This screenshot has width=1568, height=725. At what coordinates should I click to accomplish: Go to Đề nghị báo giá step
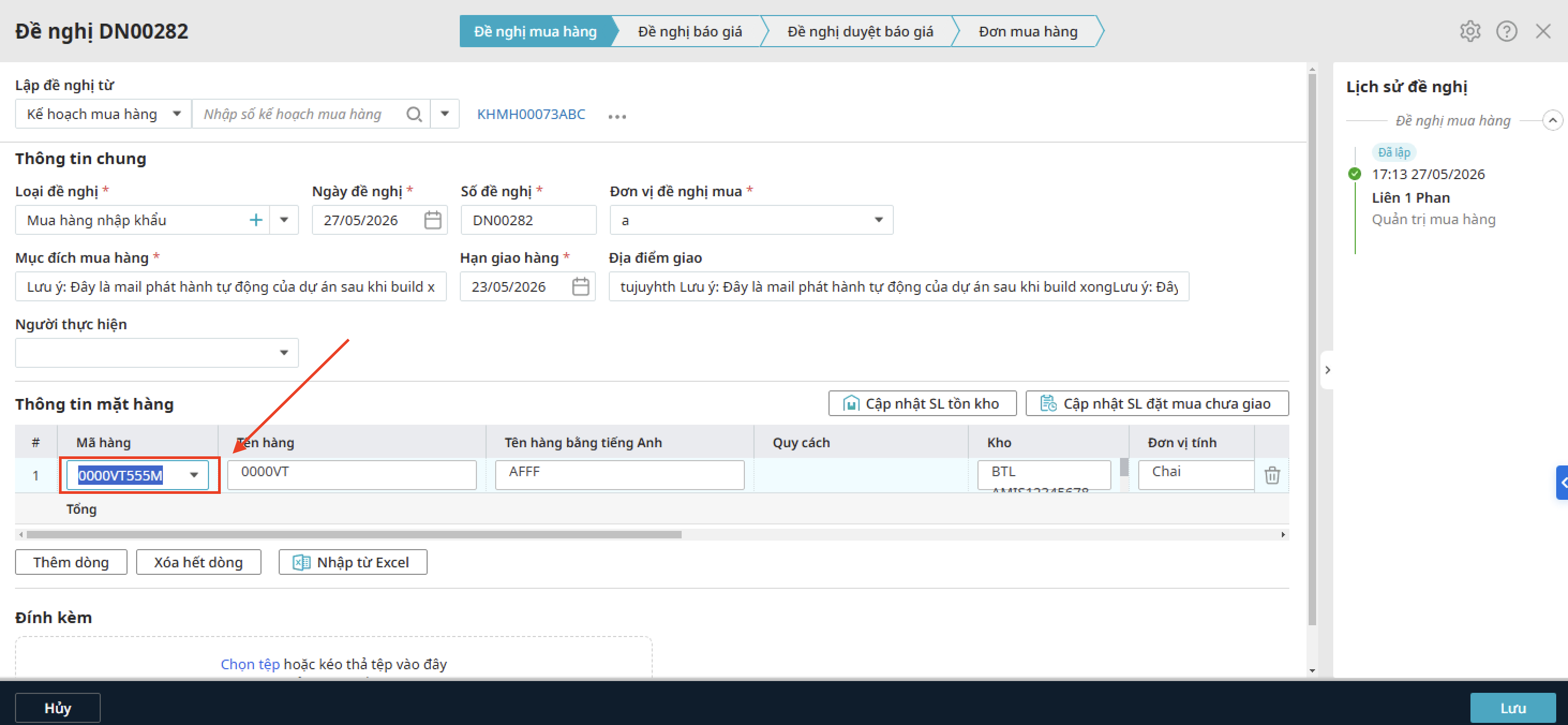690,31
